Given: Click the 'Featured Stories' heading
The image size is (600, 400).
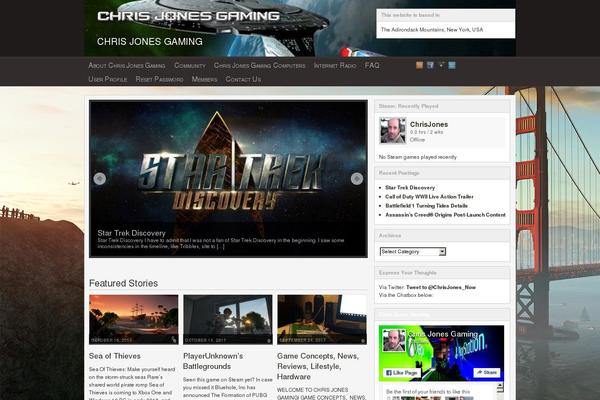Looking at the screenshot, I should (x=124, y=283).
